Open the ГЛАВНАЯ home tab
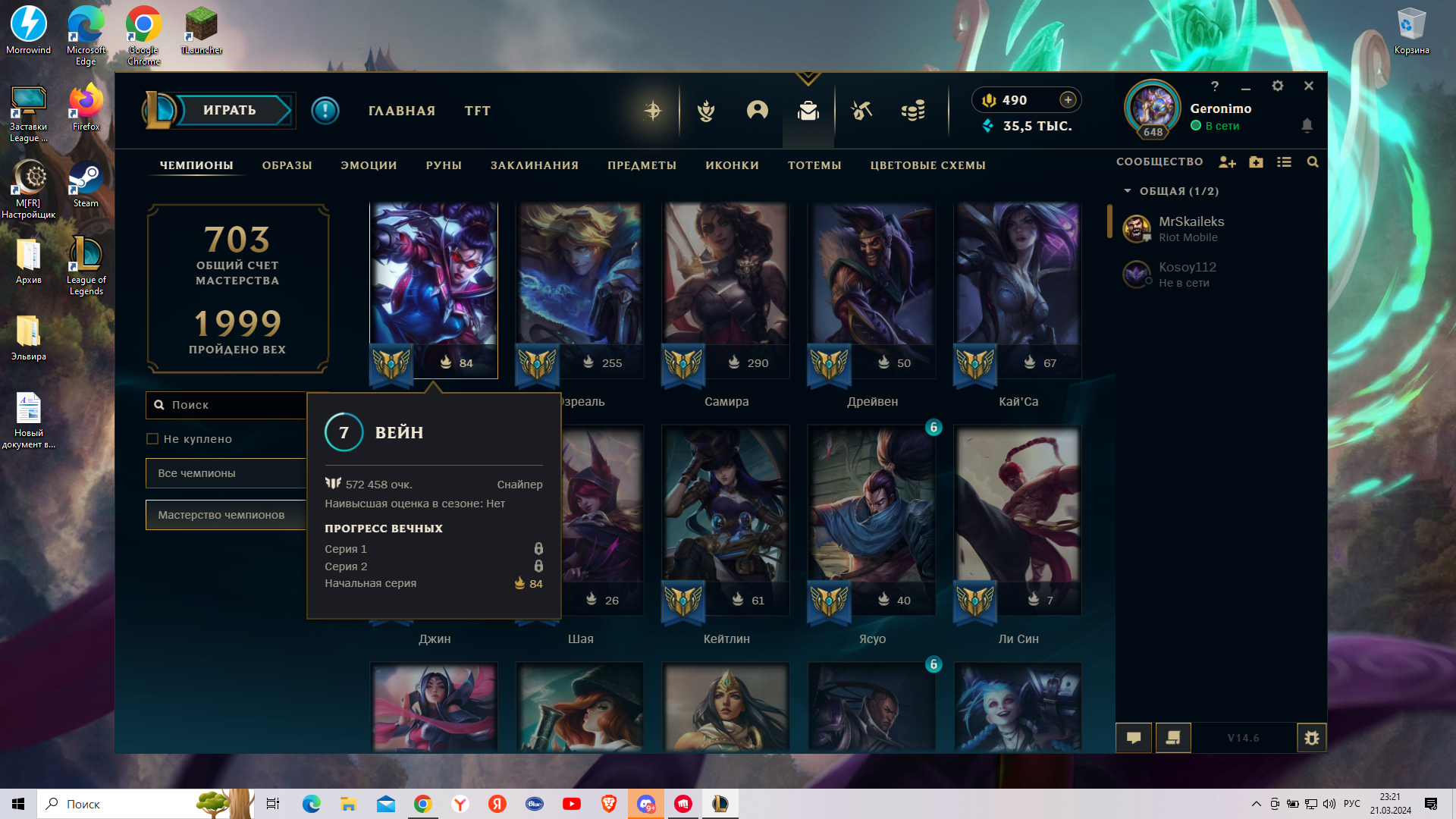Viewport: 1456px width, 819px height. coord(402,111)
